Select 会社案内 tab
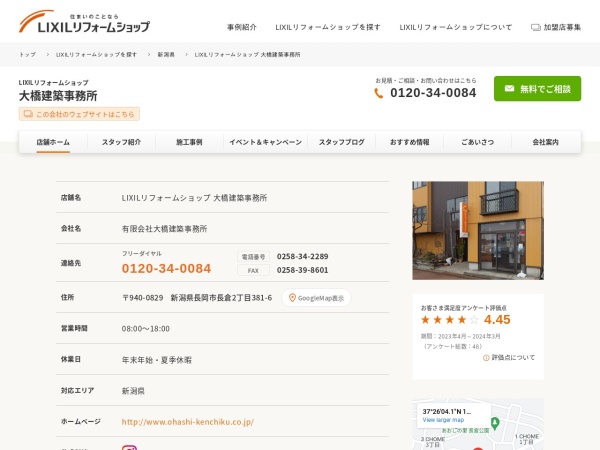This screenshot has height=450, width=600. coord(546,142)
